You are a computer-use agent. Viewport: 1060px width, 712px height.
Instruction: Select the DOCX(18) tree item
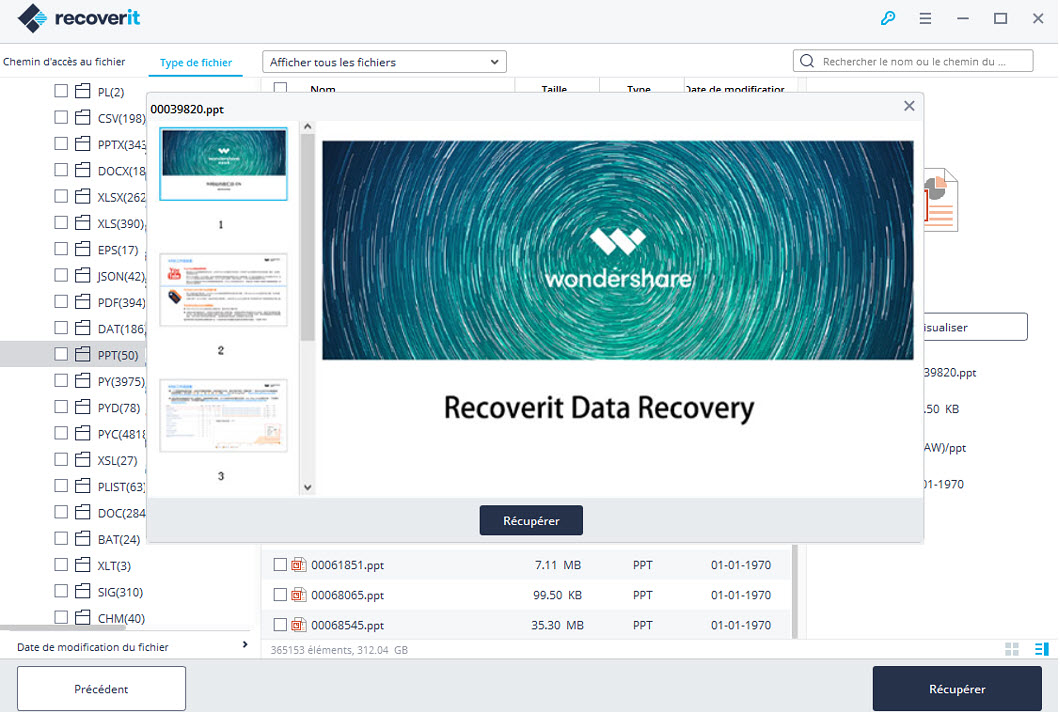click(x=122, y=170)
